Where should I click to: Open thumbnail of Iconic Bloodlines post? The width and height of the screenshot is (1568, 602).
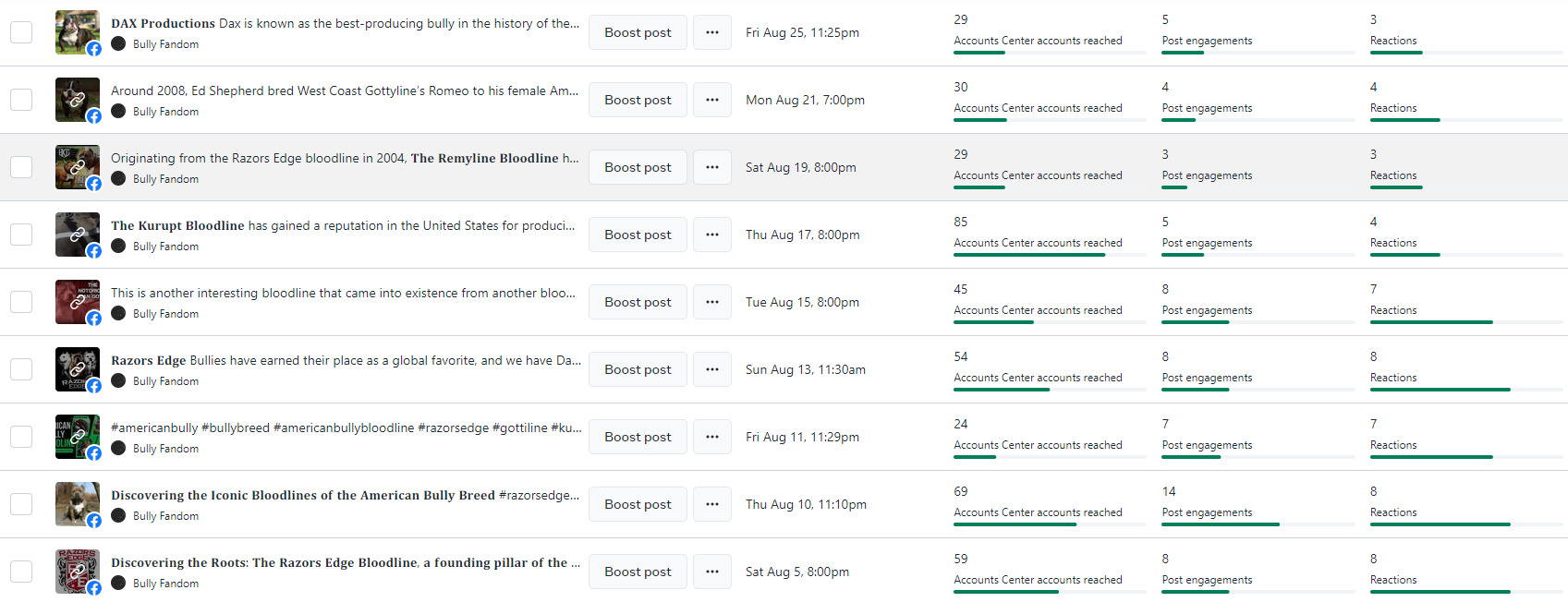77,504
